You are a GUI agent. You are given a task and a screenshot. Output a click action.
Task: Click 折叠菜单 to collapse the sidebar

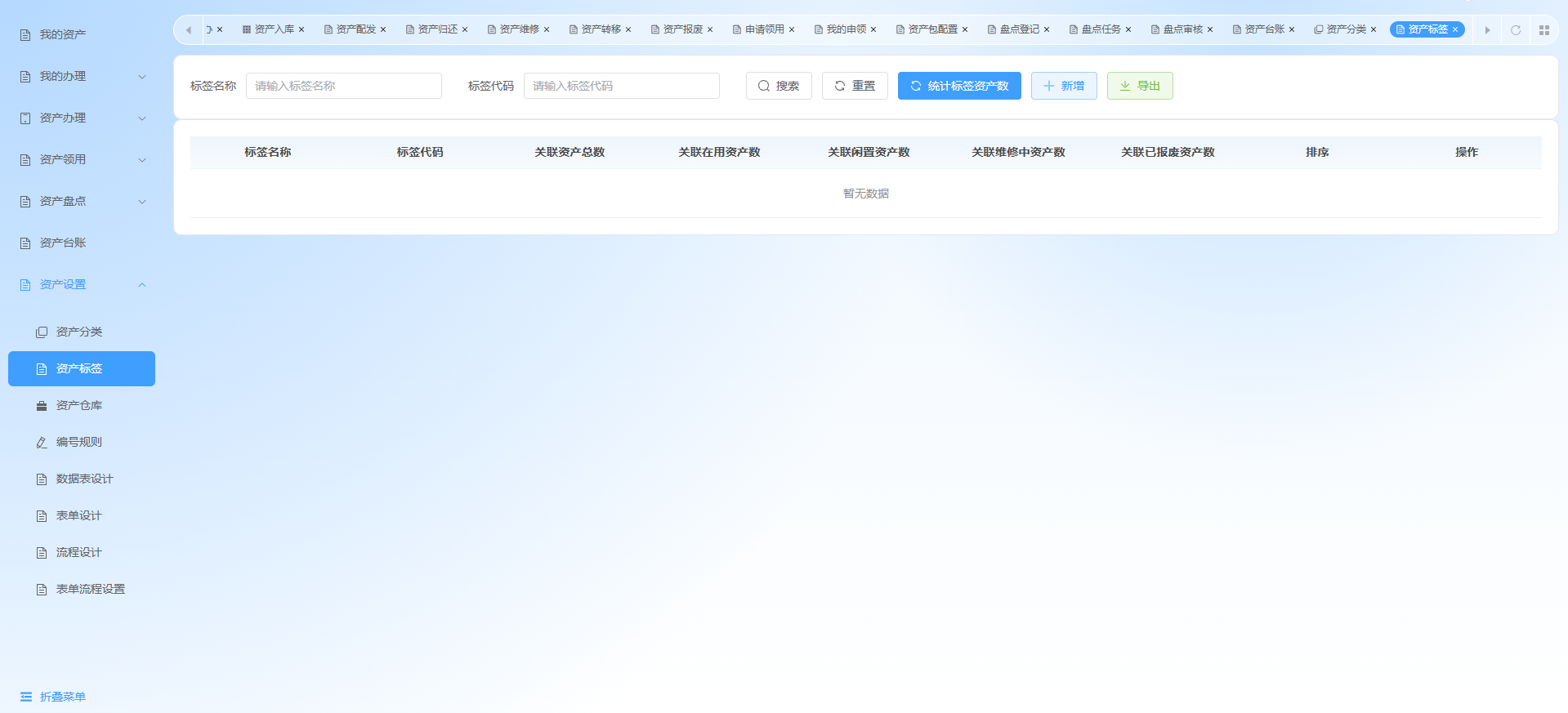(x=53, y=697)
